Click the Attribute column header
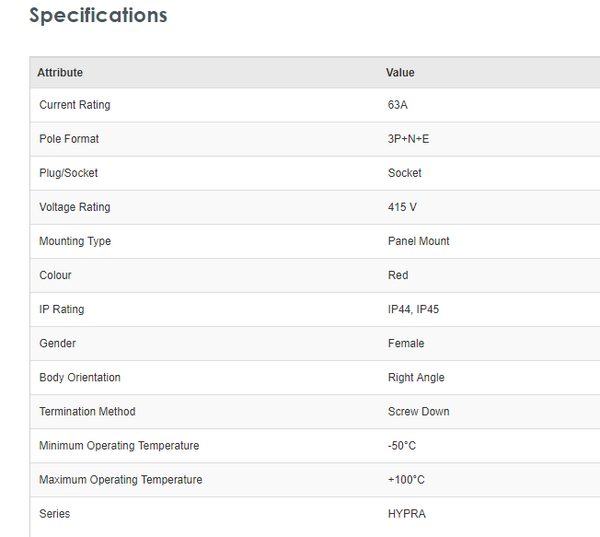Viewport: 600px width, 537px height. (60, 72)
